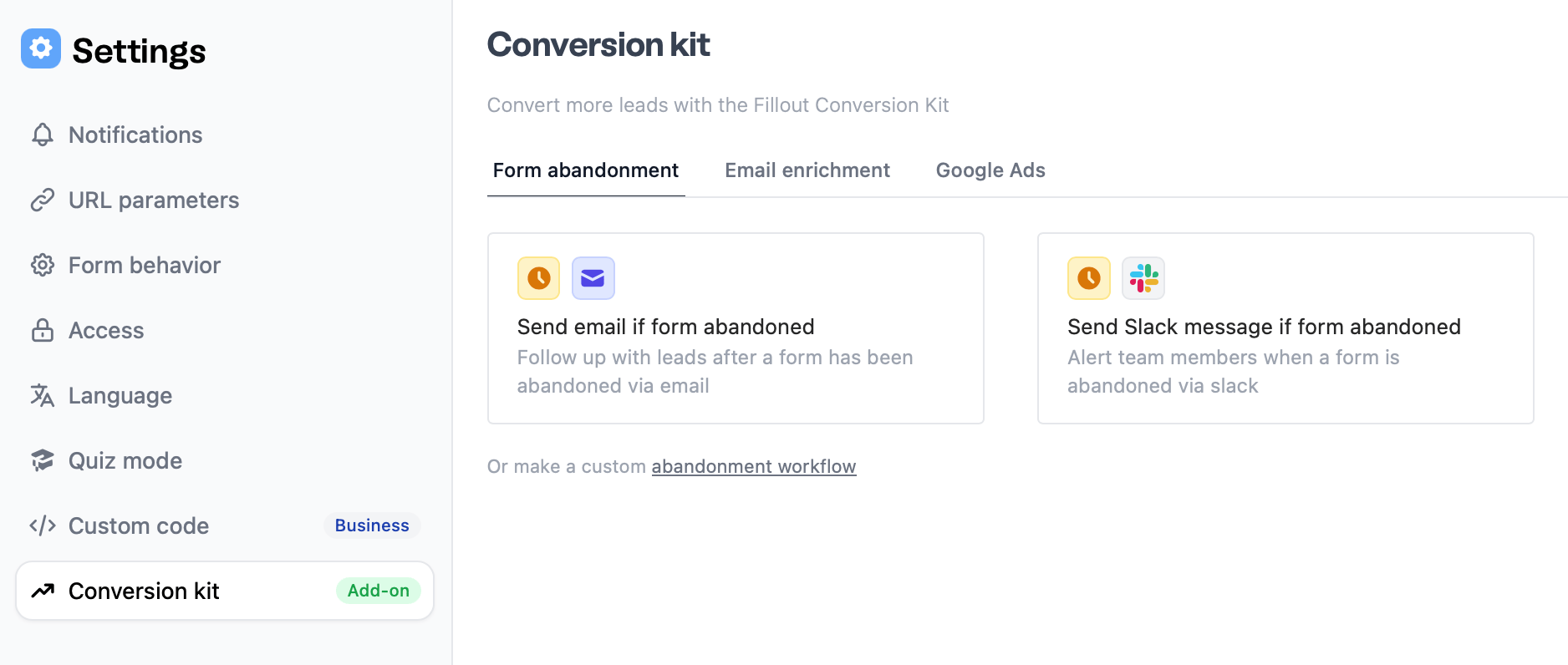Open the abandonment workflow link

point(754,466)
